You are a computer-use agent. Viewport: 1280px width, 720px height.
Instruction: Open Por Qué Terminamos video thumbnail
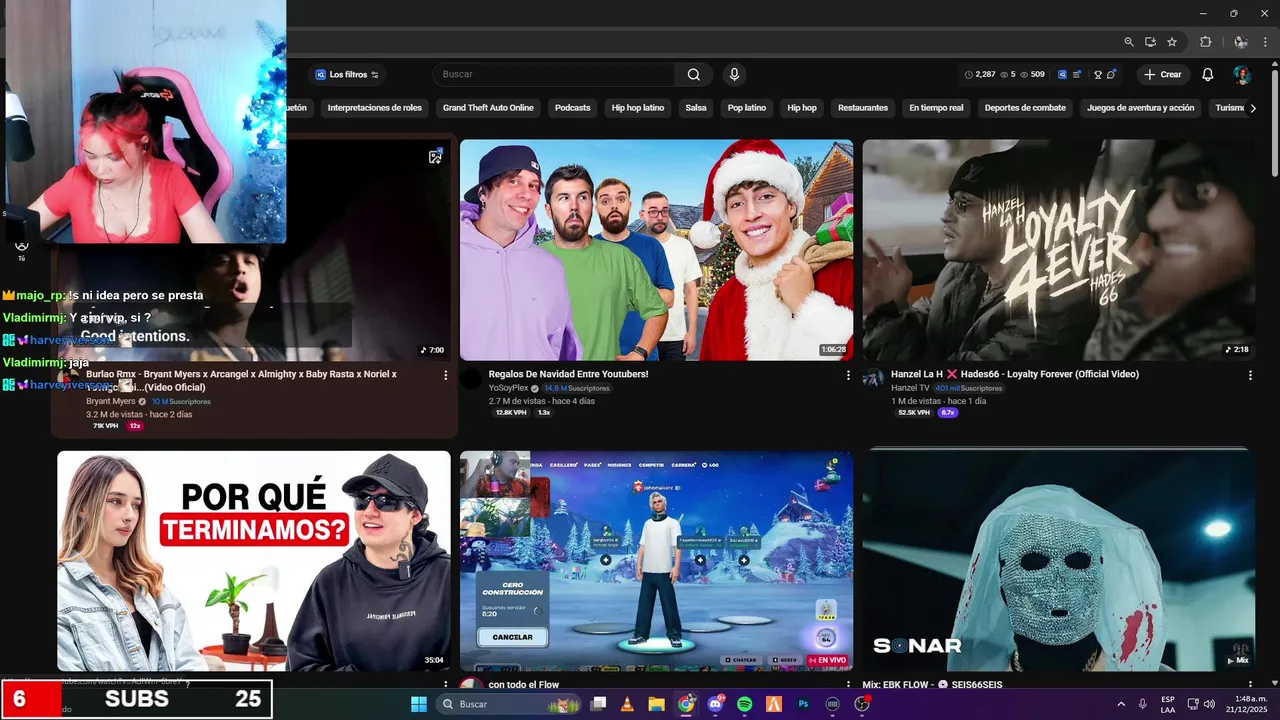coord(254,561)
